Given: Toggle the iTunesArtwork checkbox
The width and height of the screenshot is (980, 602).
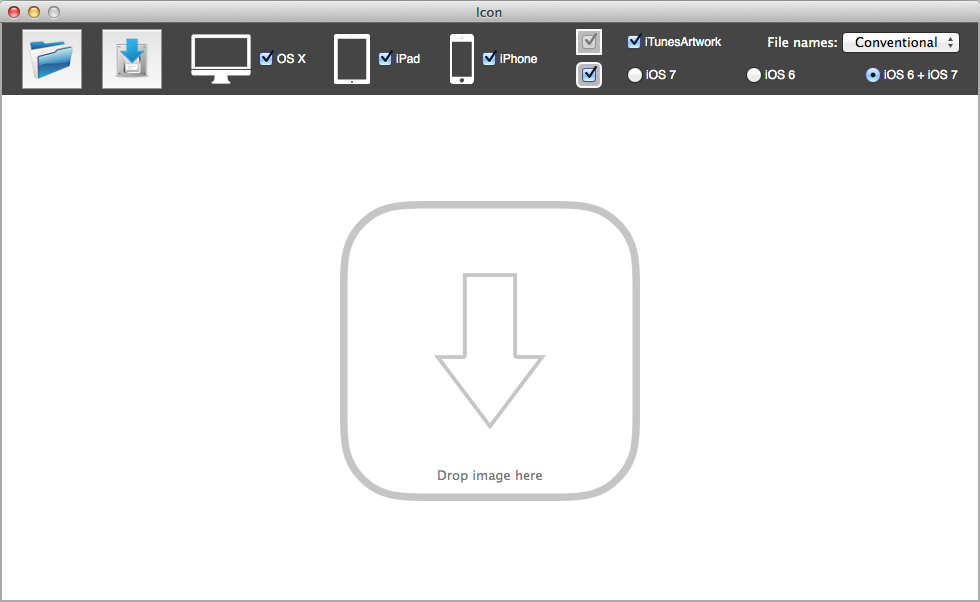Looking at the screenshot, I should 634,41.
